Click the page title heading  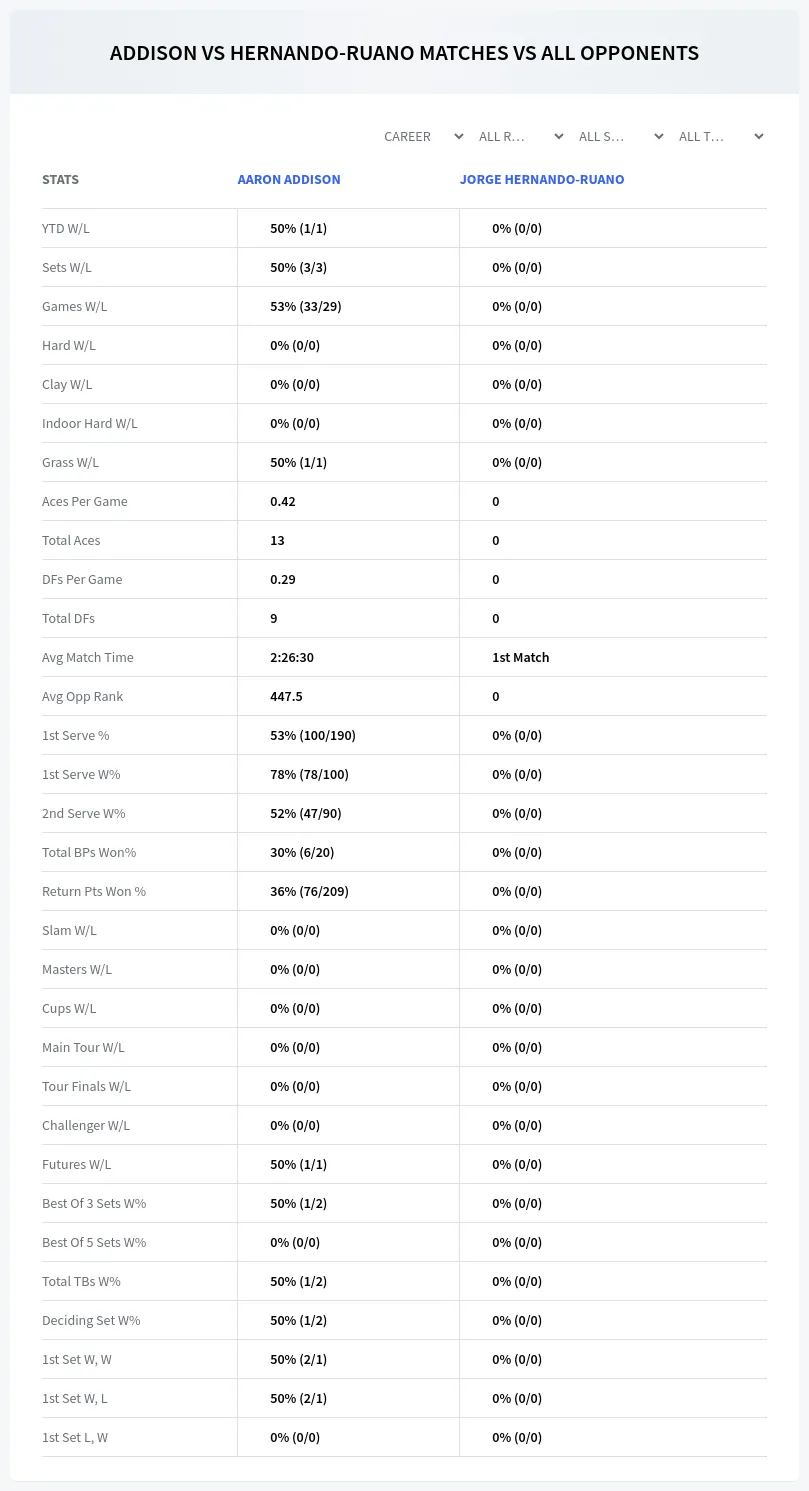coord(404,53)
